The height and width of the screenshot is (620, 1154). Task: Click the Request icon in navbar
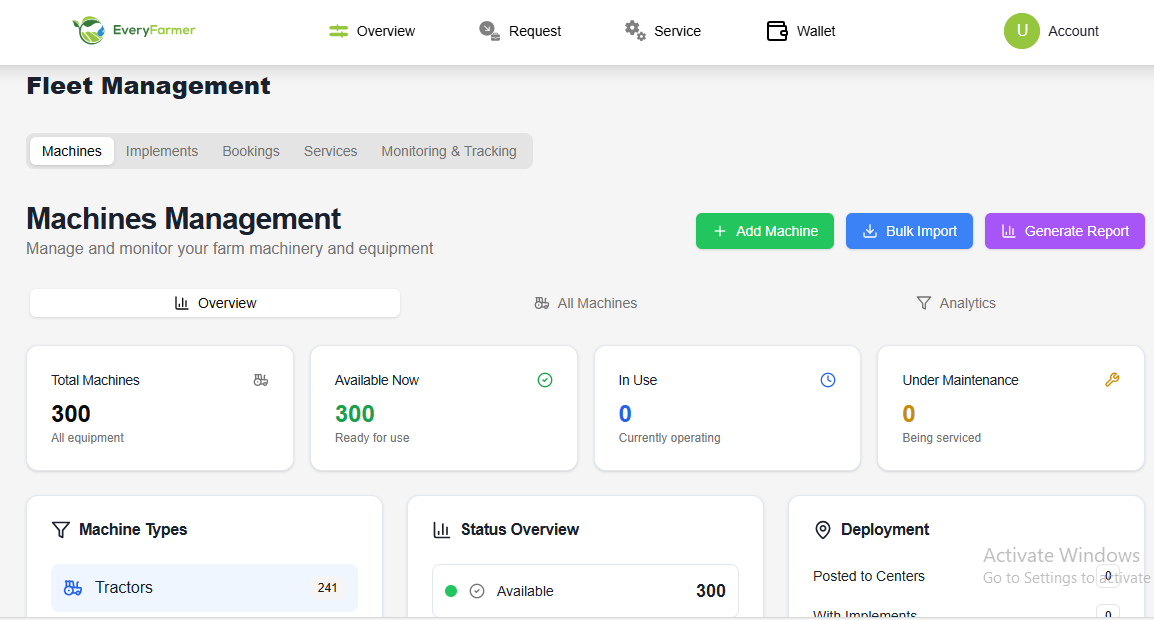point(489,31)
